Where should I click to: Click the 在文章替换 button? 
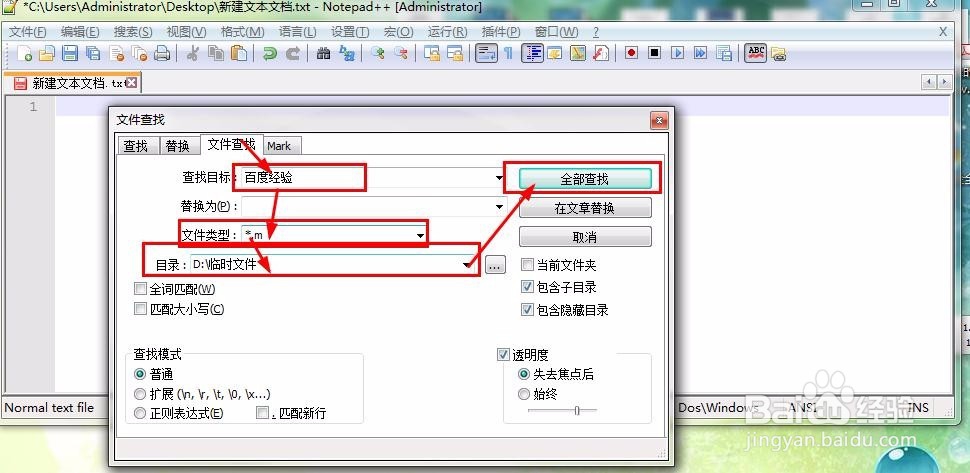click(x=585, y=208)
